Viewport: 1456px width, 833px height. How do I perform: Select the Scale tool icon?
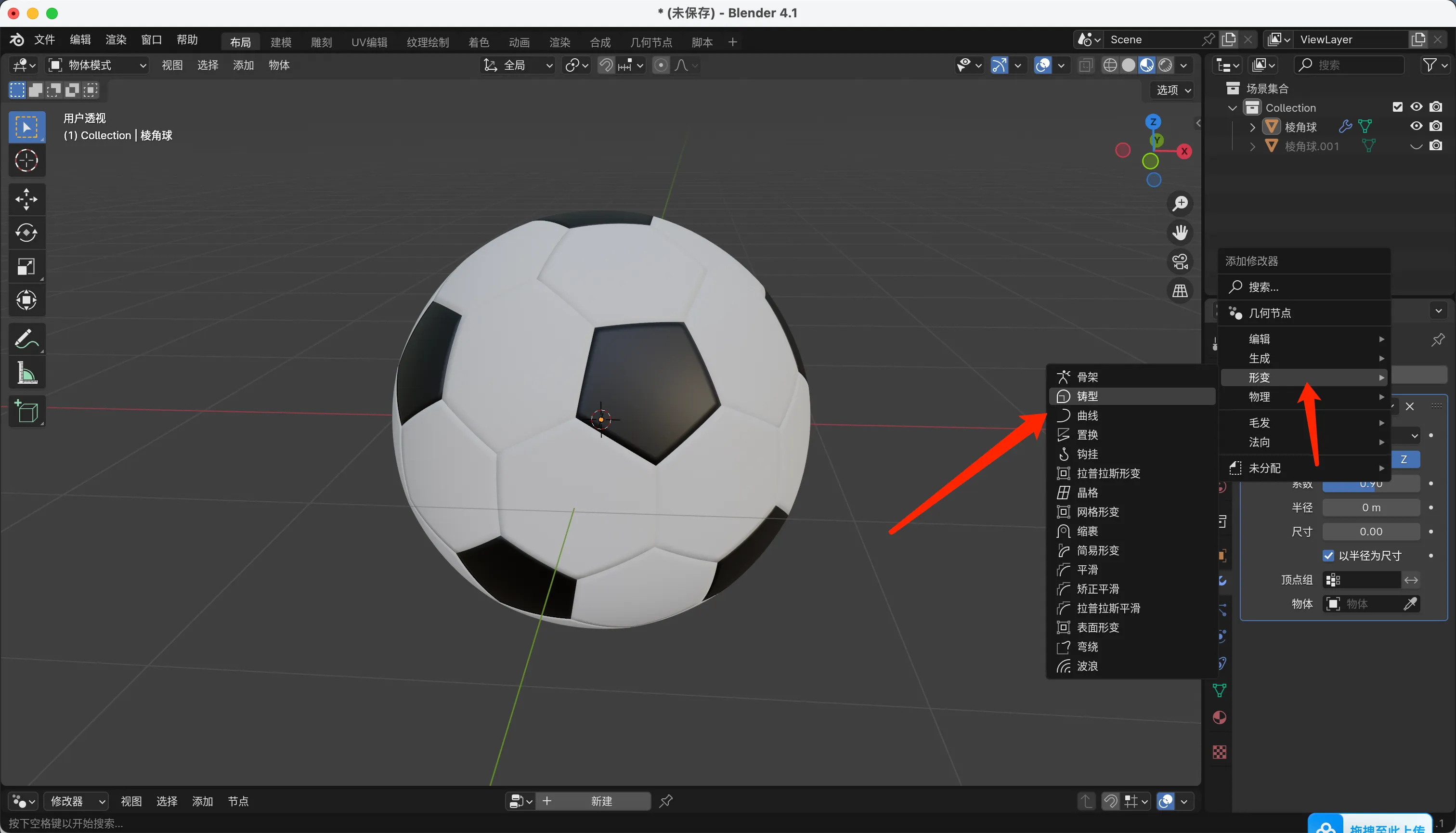[26, 267]
